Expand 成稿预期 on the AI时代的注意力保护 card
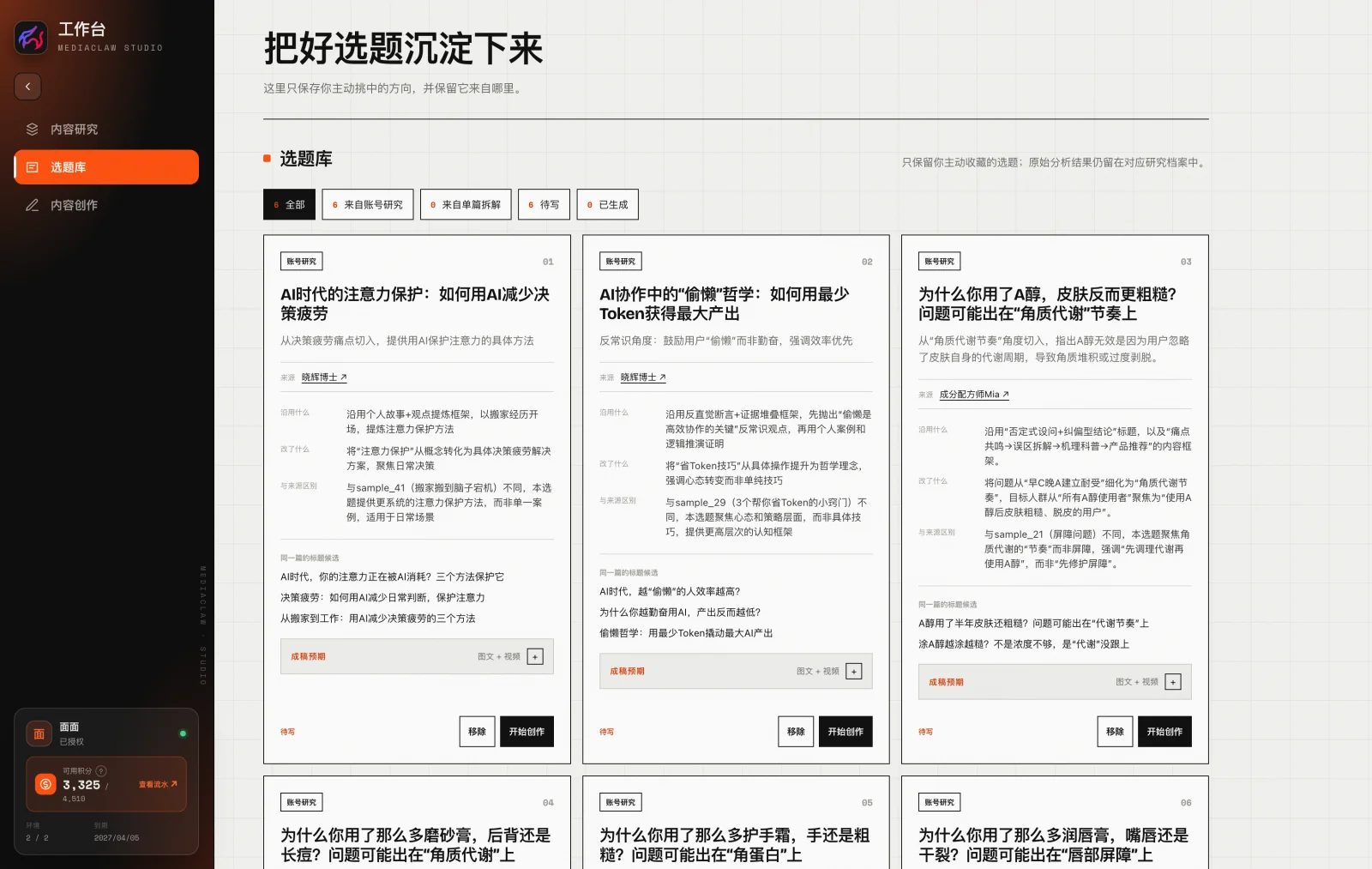The height and width of the screenshot is (869, 1372). (x=535, y=657)
